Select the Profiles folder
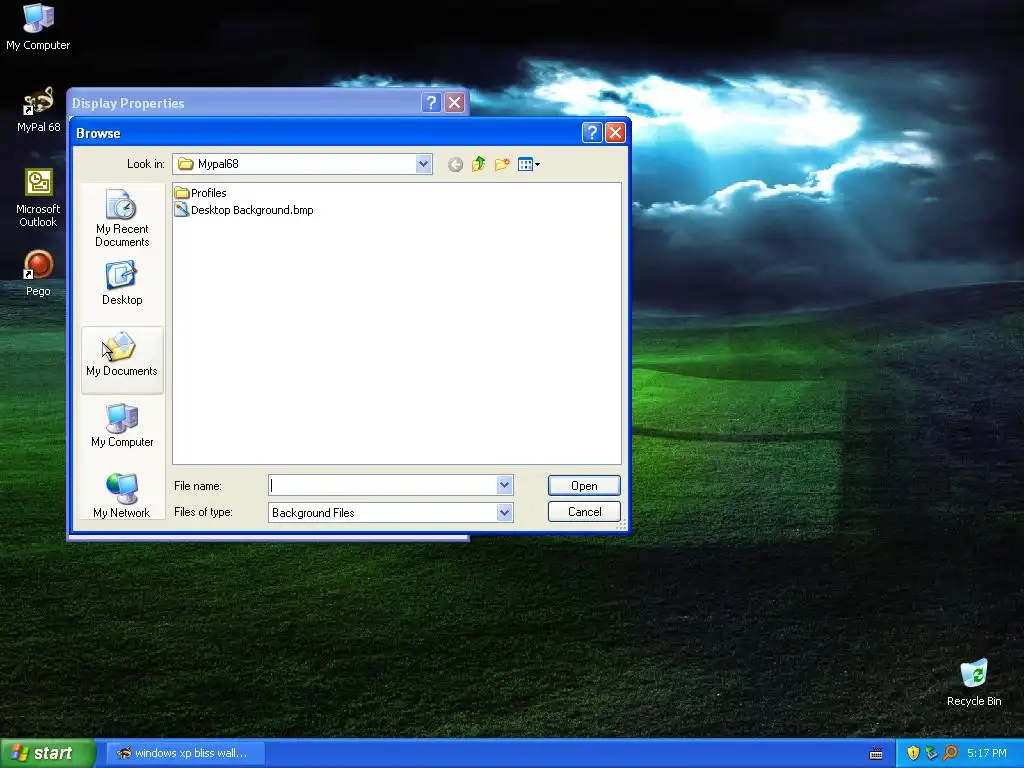 point(200,193)
